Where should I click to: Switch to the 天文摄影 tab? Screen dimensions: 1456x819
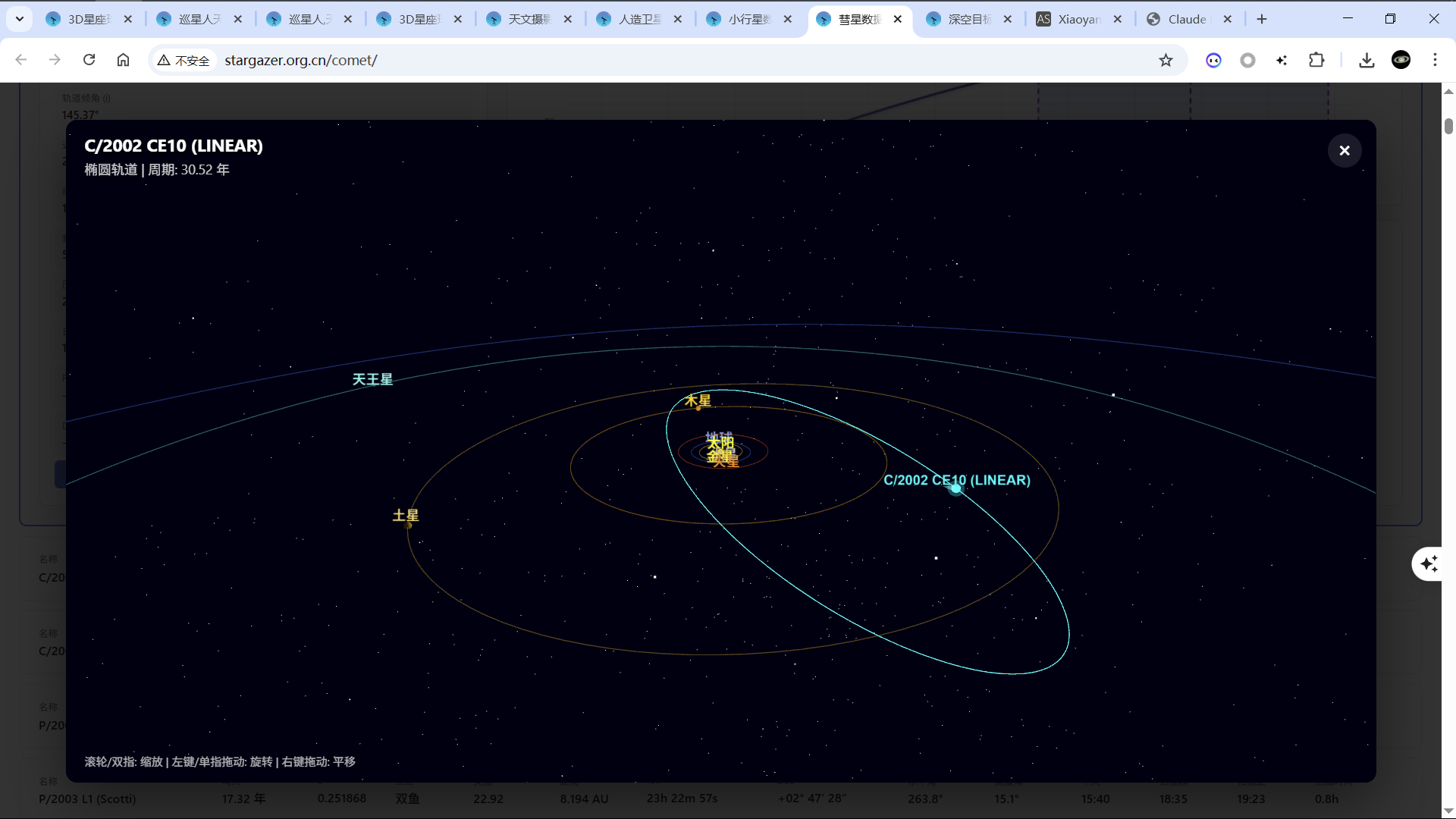click(x=529, y=19)
